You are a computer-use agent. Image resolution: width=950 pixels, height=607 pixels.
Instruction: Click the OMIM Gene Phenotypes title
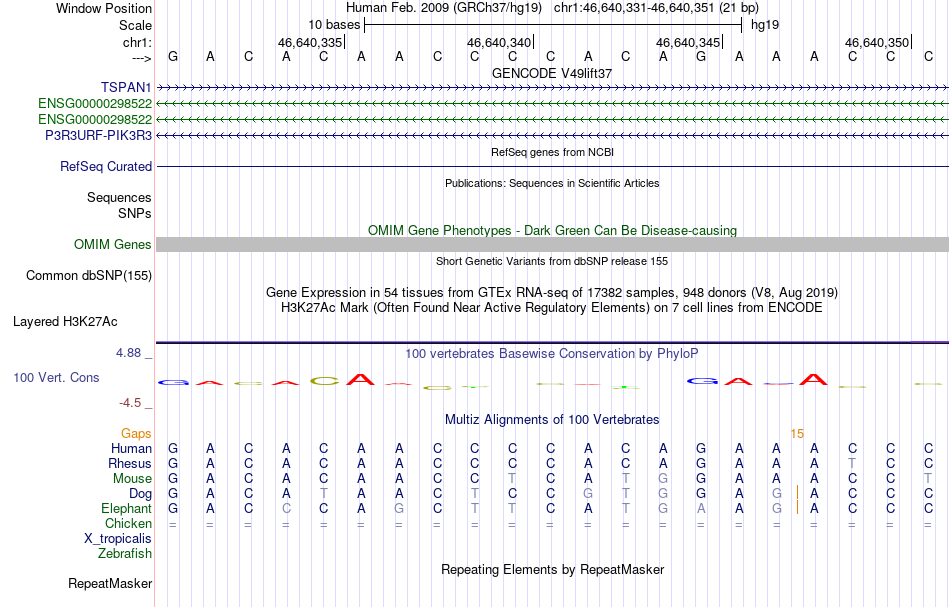click(553, 230)
